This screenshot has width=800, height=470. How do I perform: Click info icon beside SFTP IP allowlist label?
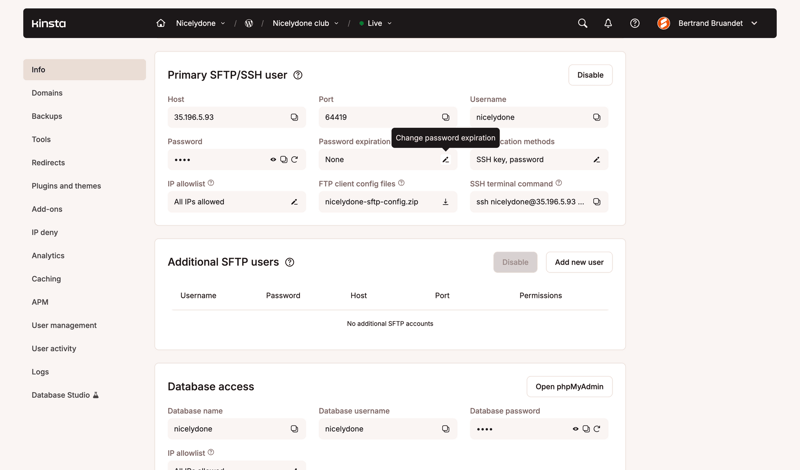pos(211,183)
